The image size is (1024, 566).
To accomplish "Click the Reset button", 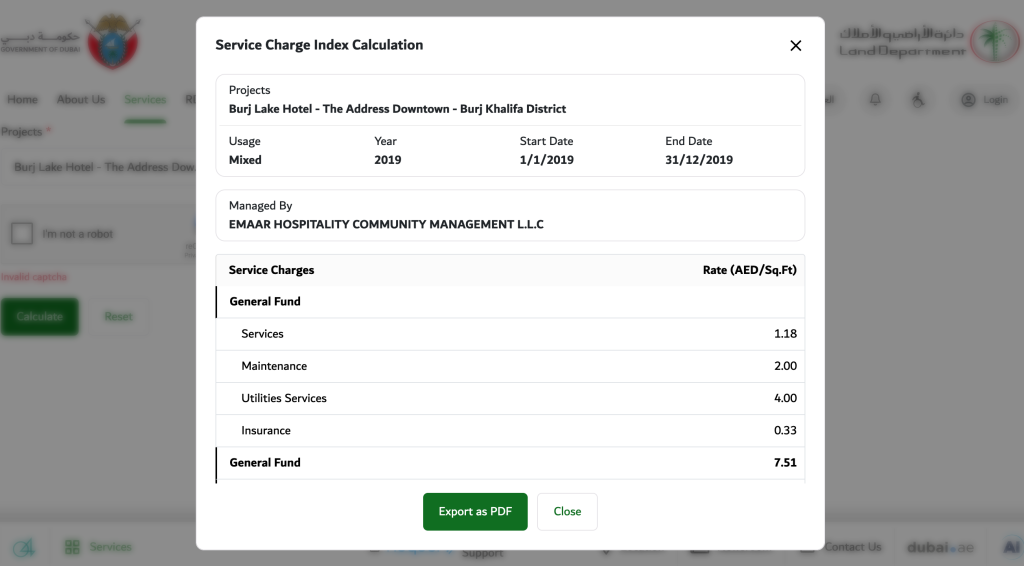I will click(118, 317).
